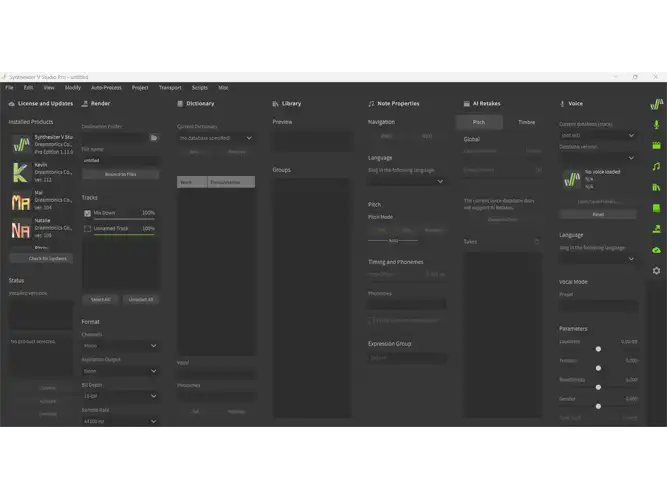Open the View menu

pos(49,88)
